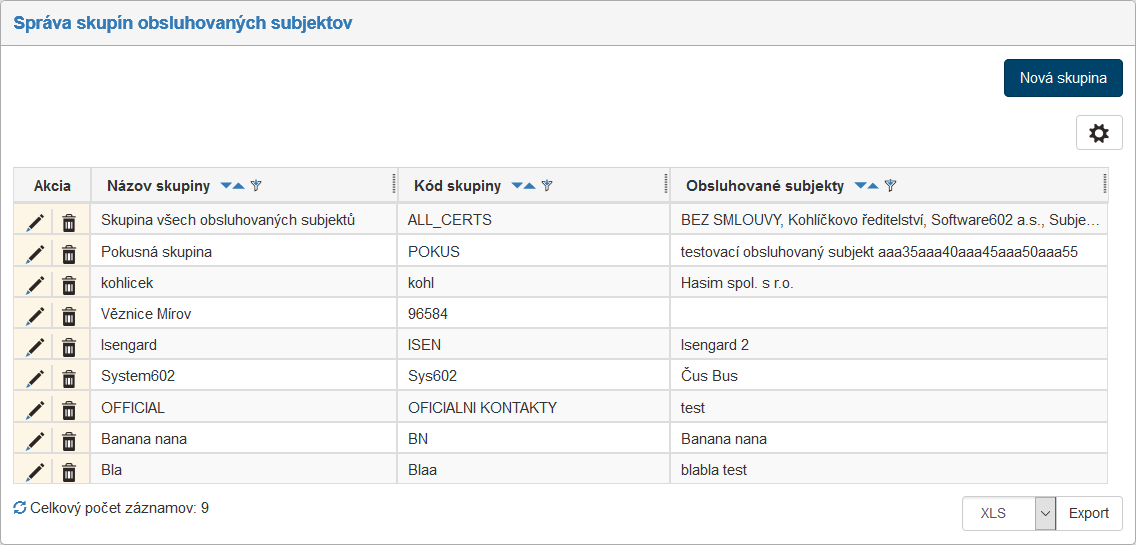The image size is (1136, 545).
Task: Click filter icon on Obsluhované subjekty column
Action: pyautogui.click(x=890, y=186)
